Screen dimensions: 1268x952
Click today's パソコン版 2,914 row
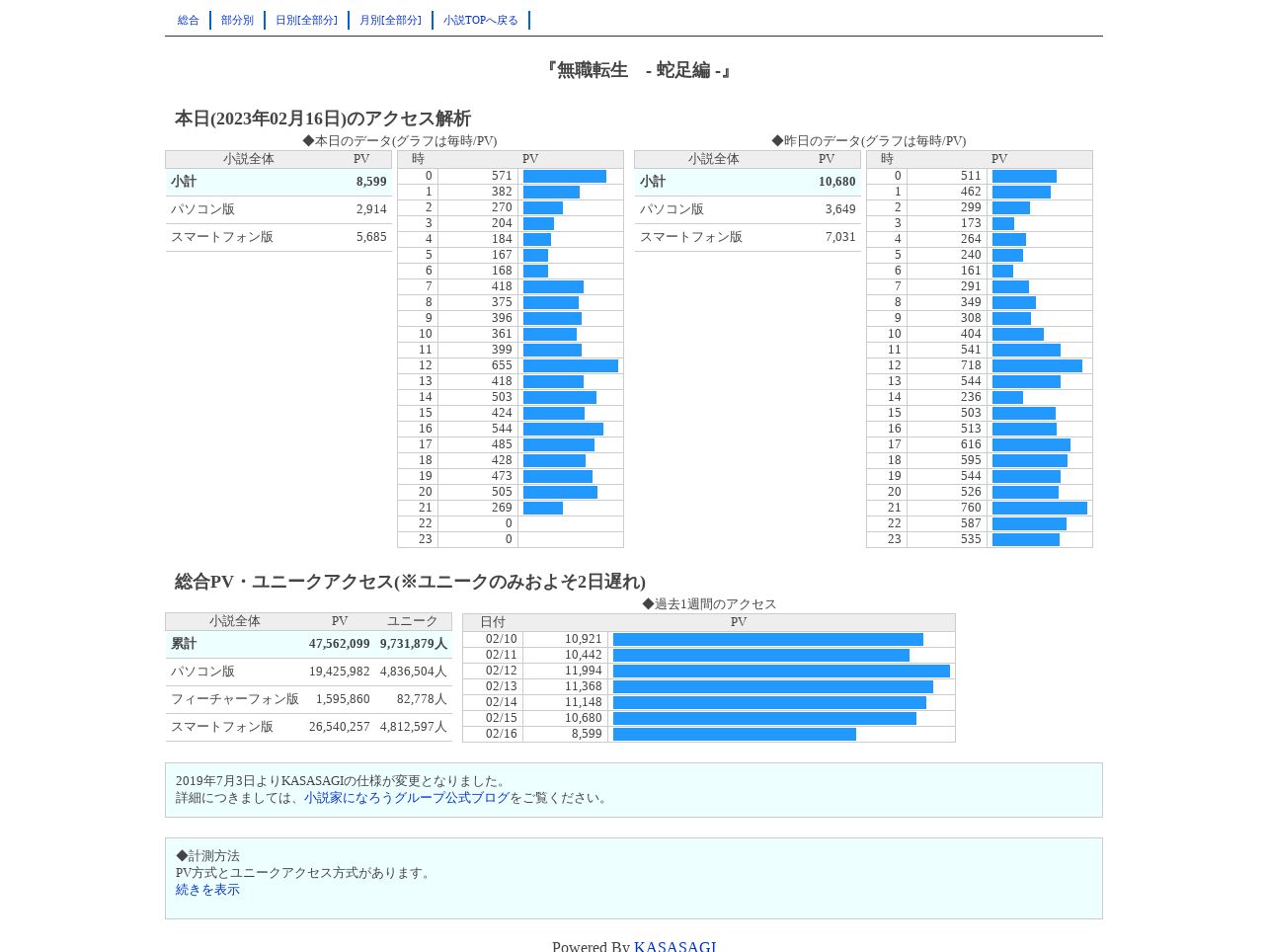point(278,209)
